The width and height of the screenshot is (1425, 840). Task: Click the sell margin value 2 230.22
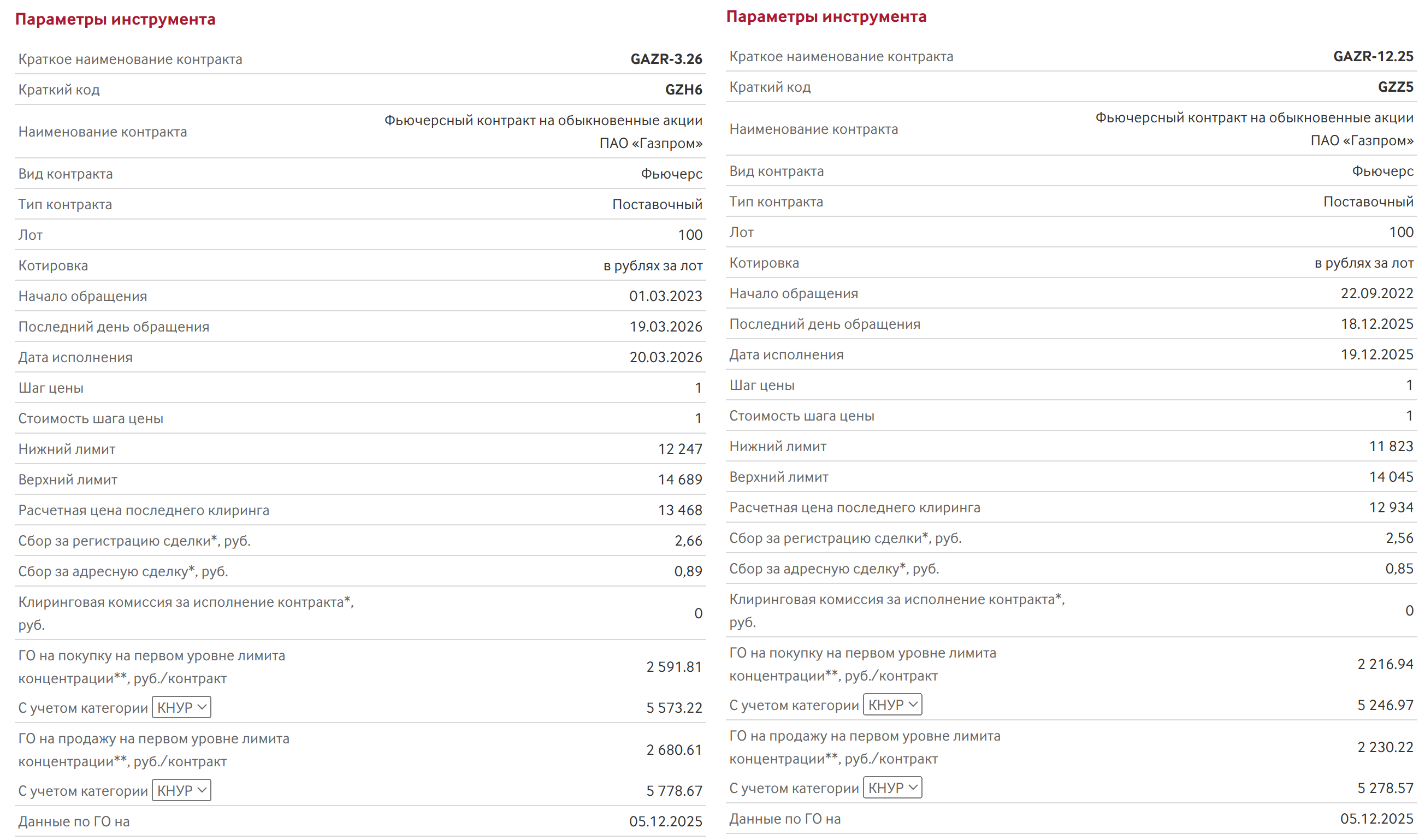pos(1385,747)
